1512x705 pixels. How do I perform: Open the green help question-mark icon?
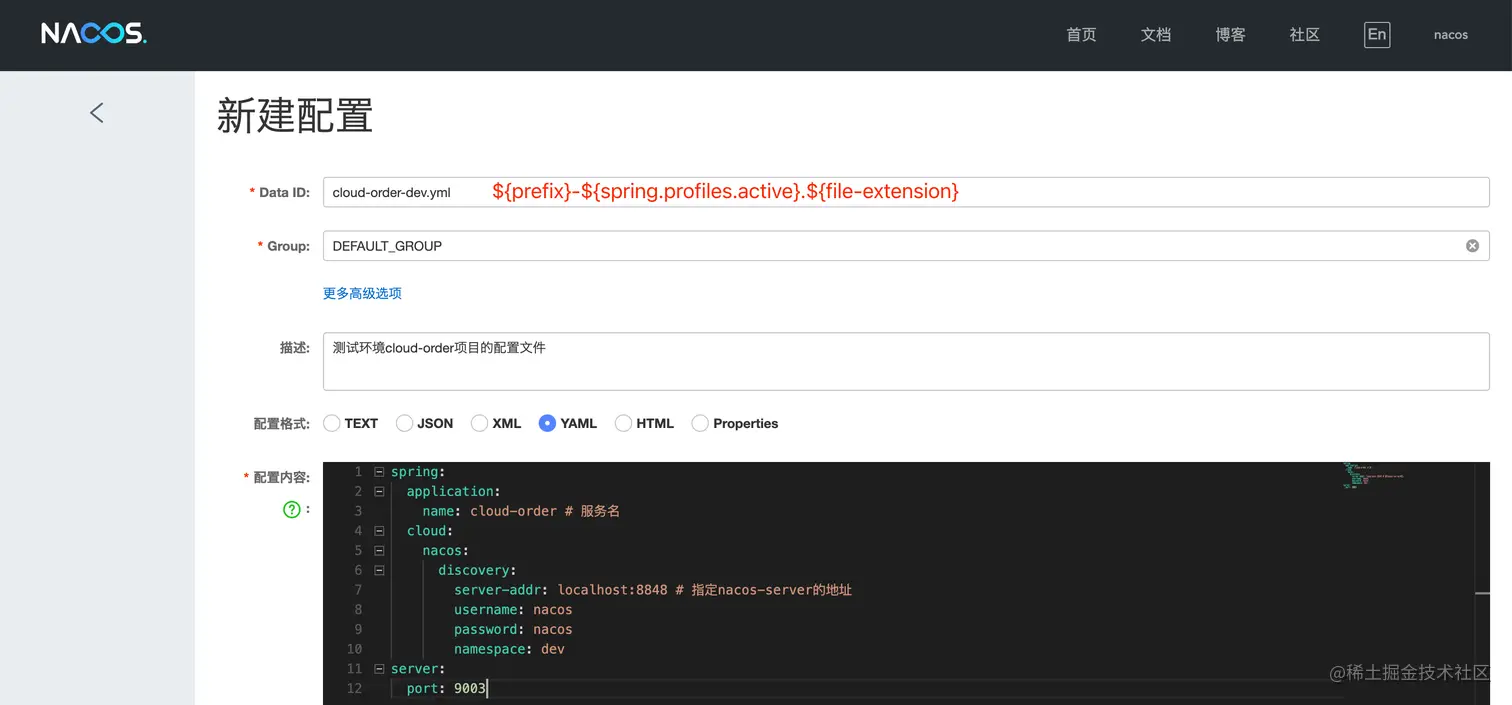[x=291, y=510]
